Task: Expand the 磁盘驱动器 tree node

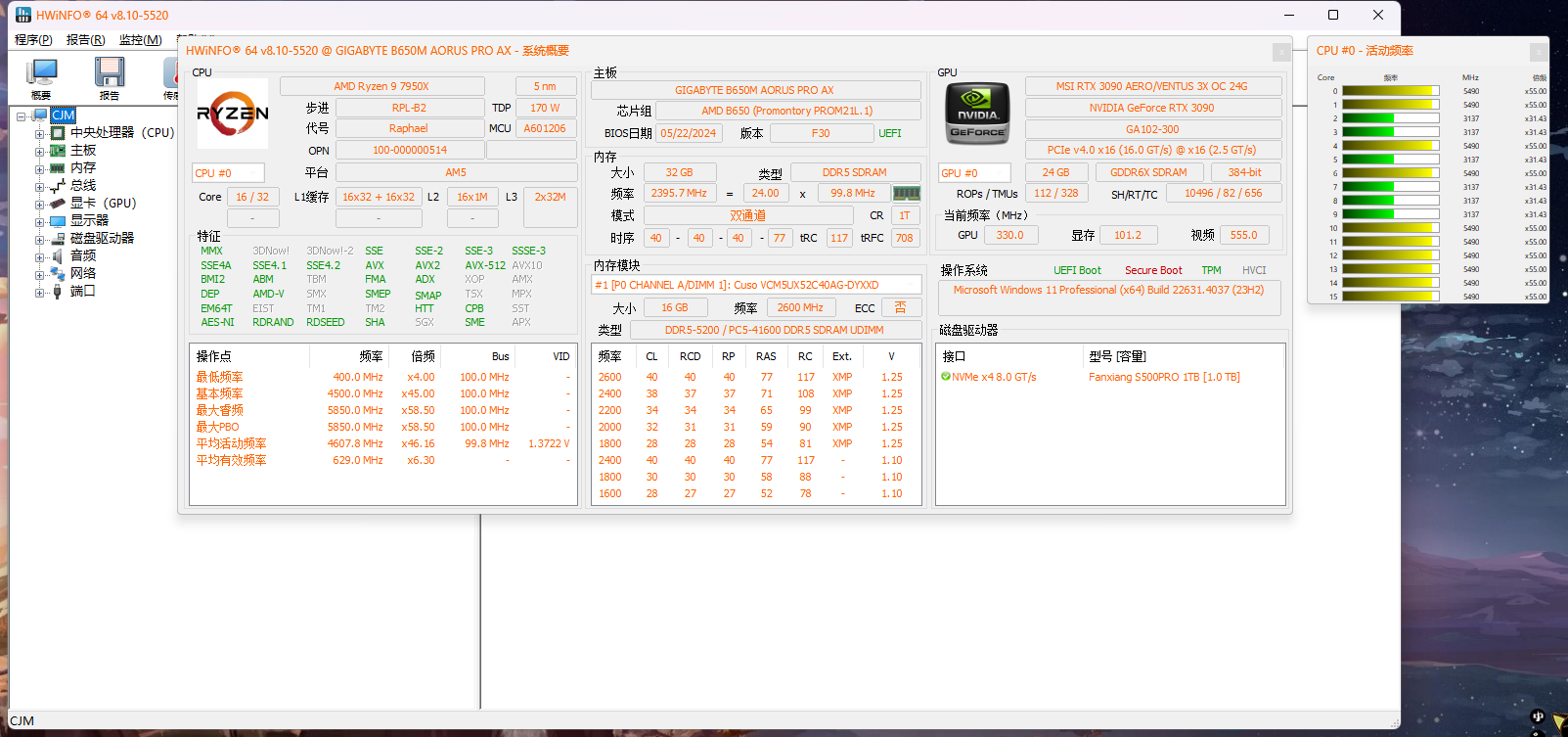Action: click(40, 239)
